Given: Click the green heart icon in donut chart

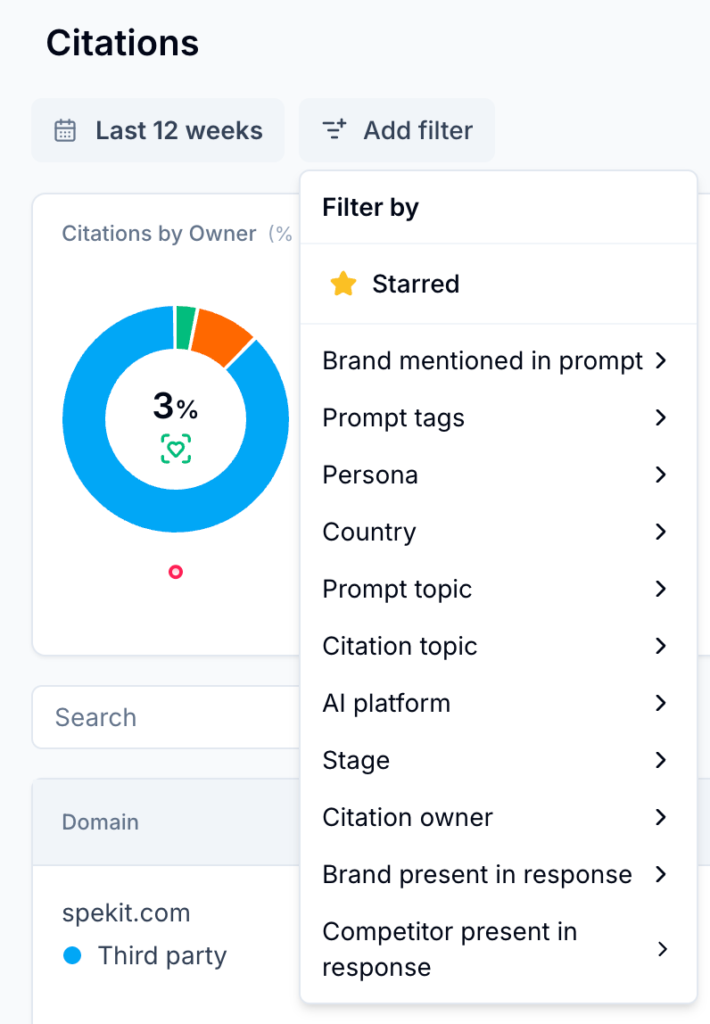Looking at the screenshot, I should [x=176, y=449].
